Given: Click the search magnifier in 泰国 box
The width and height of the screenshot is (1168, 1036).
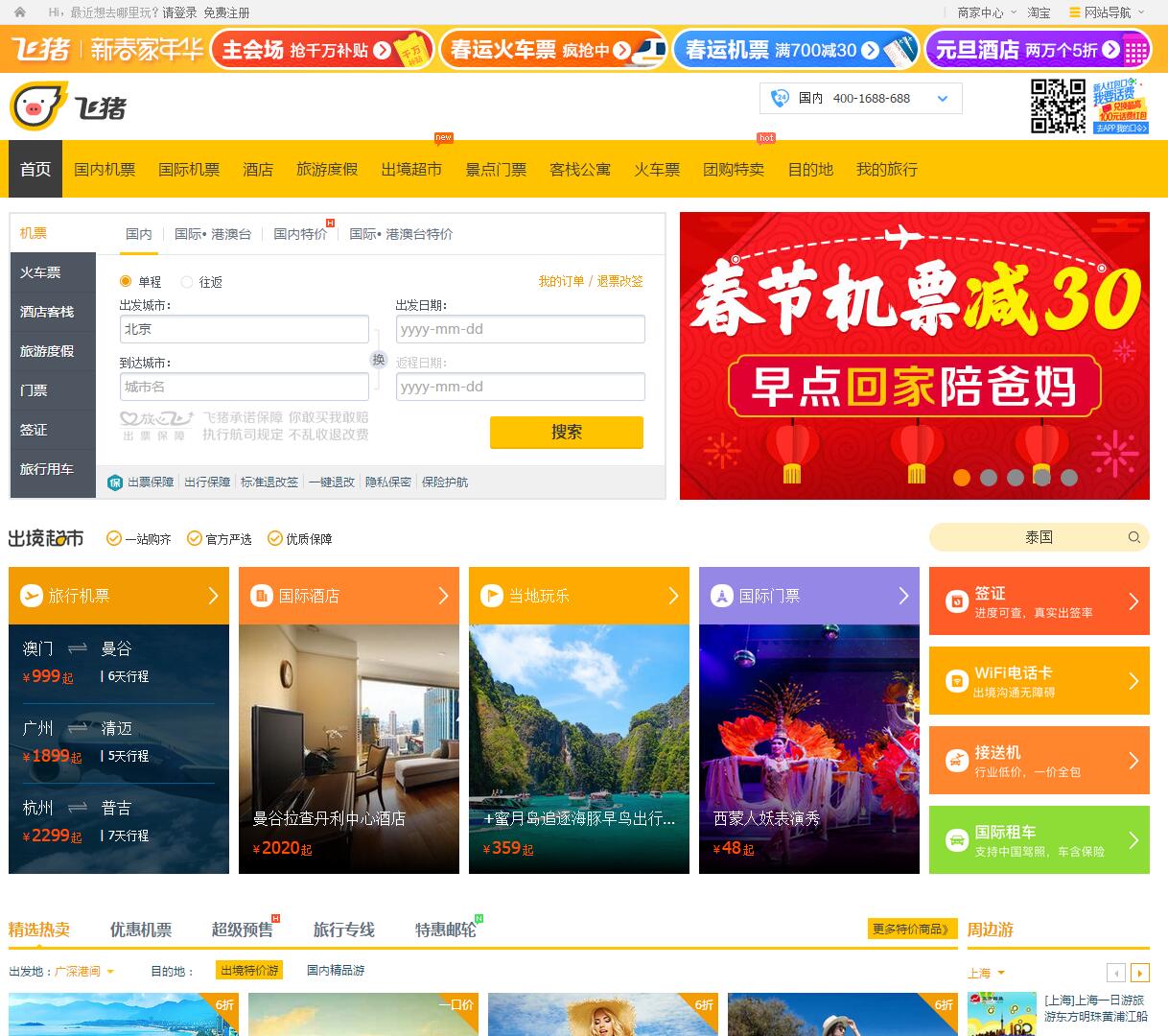Looking at the screenshot, I should coord(1133,537).
